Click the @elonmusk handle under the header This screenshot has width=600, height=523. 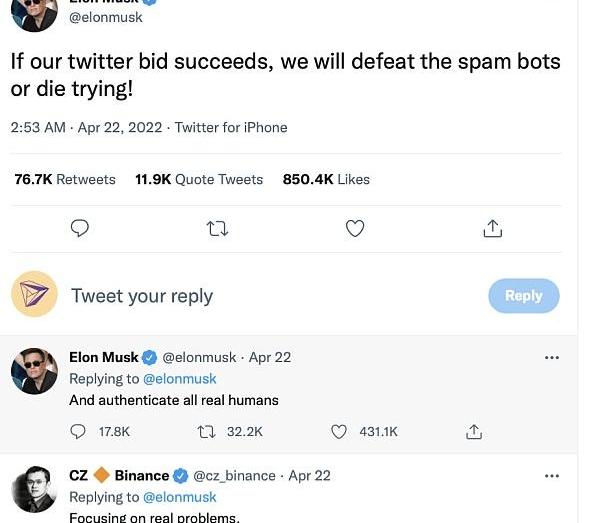click(106, 17)
